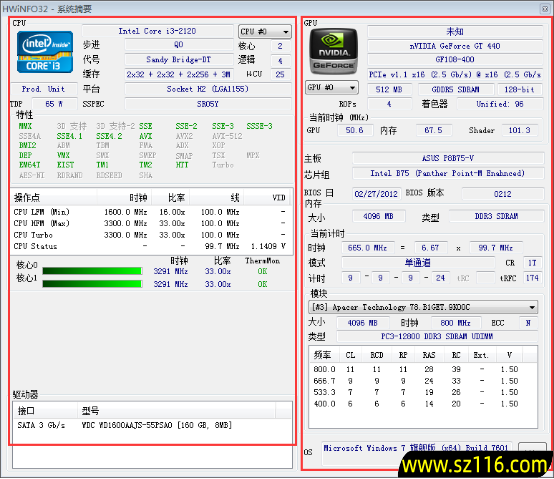Open the GPU #0 selector dropdown
This screenshot has width=554, height=479.
point(332,87)
